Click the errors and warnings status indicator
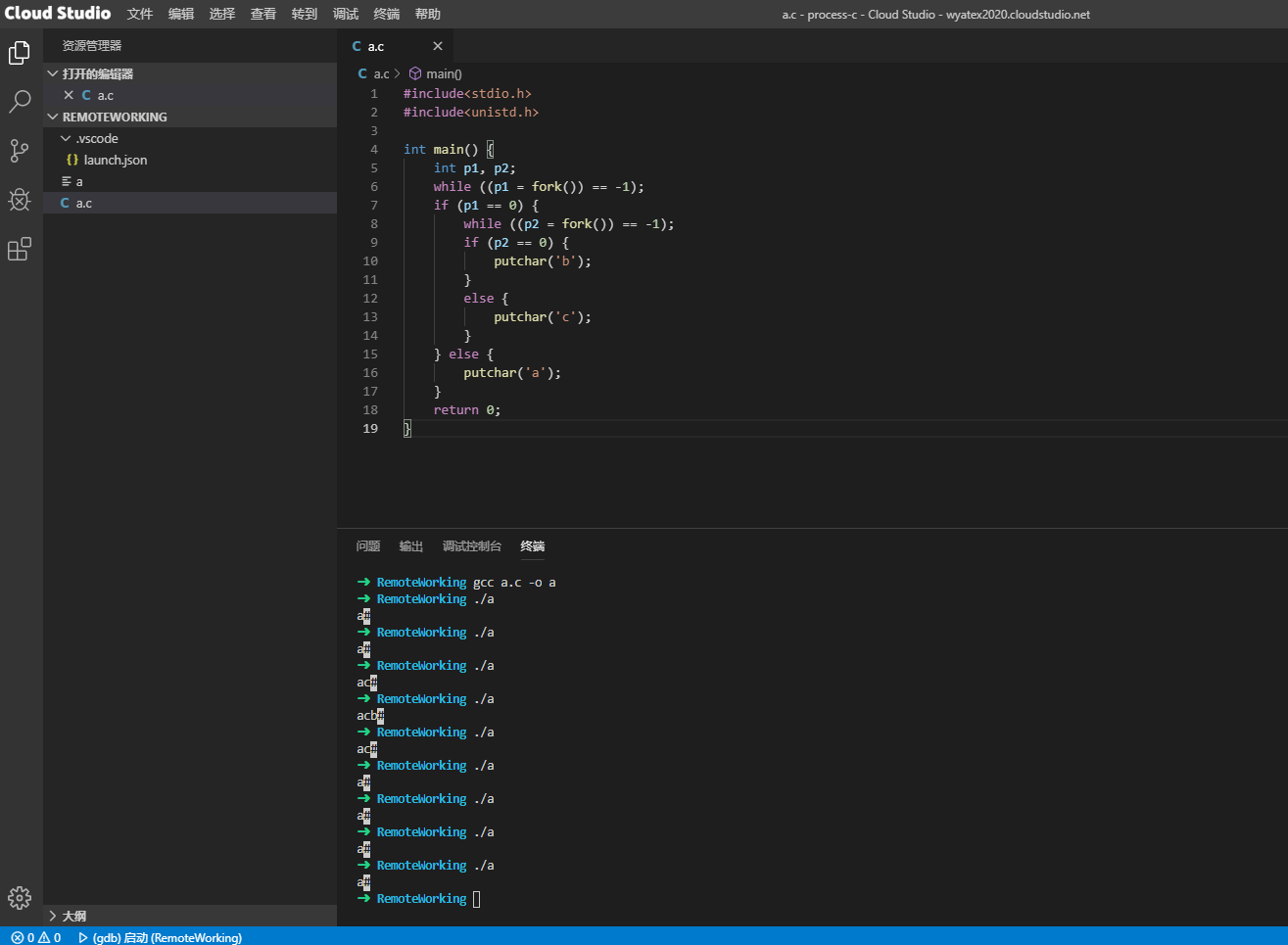Screen dimensions: 1288x945 coord(36,937)
